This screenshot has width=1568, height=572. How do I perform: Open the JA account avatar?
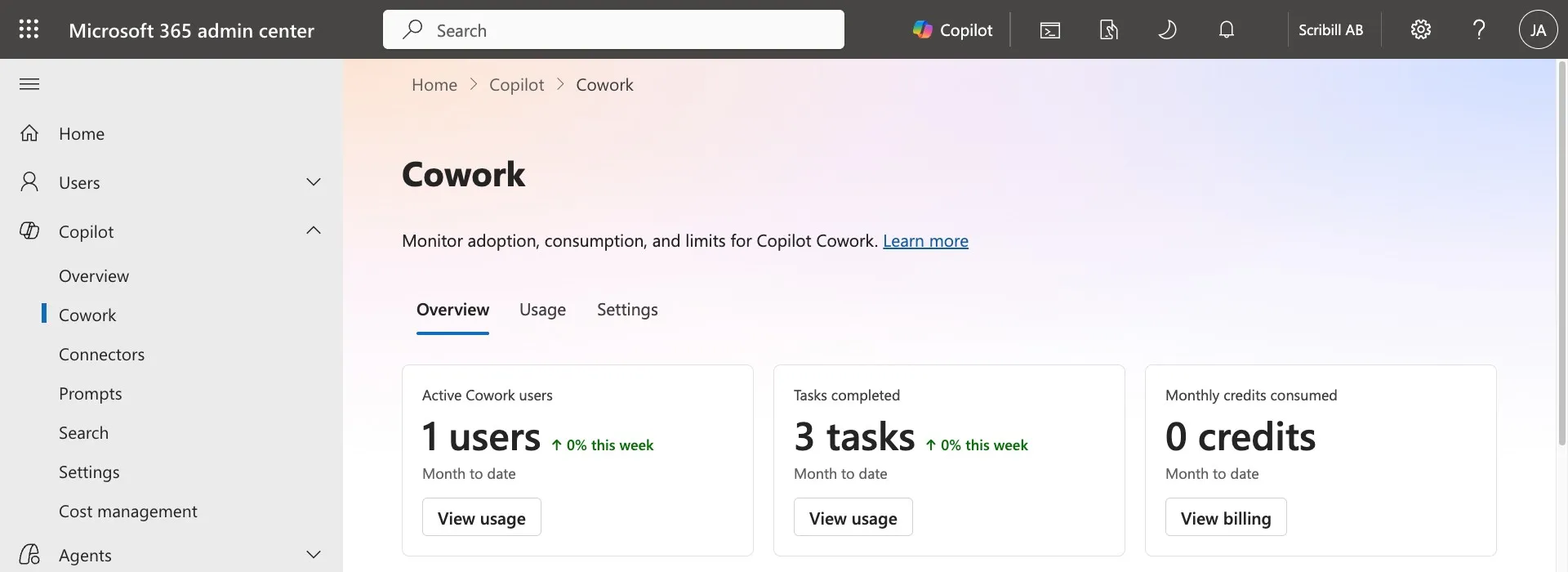pos(1538,29)
